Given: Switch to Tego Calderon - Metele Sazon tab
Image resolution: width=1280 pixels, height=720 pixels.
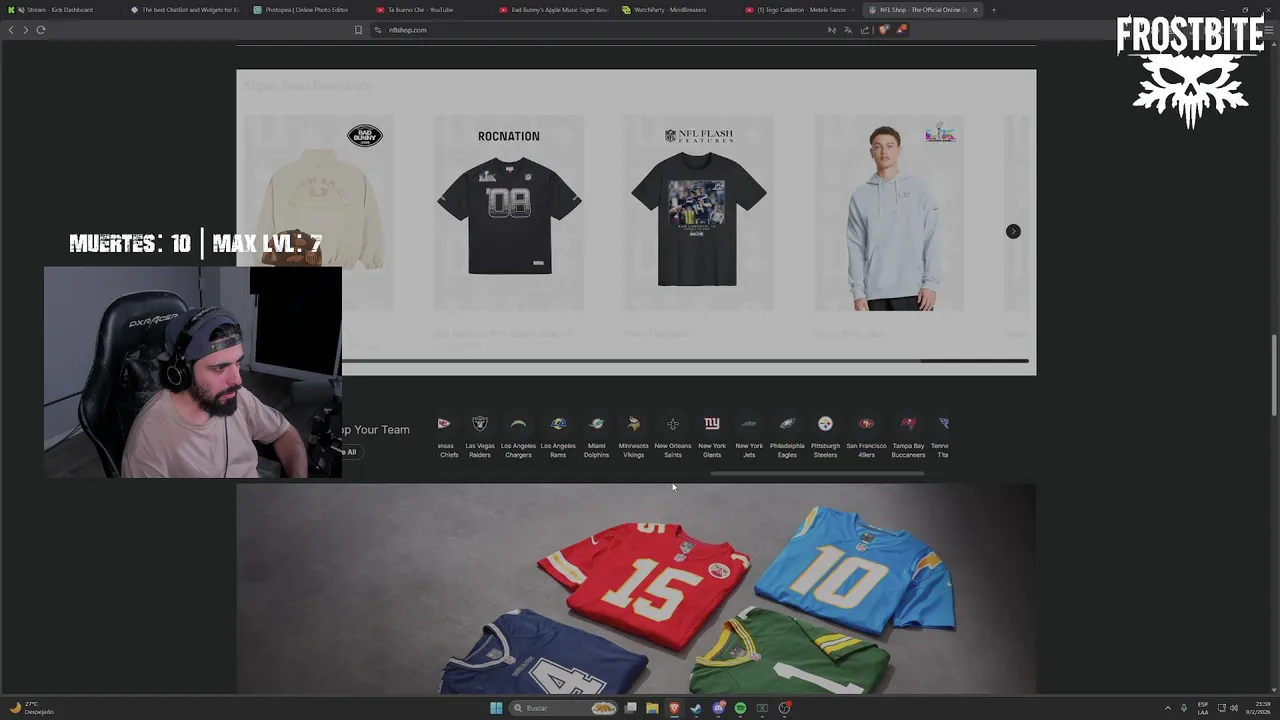Looking at the screenshot, I should tap(801, 10).
